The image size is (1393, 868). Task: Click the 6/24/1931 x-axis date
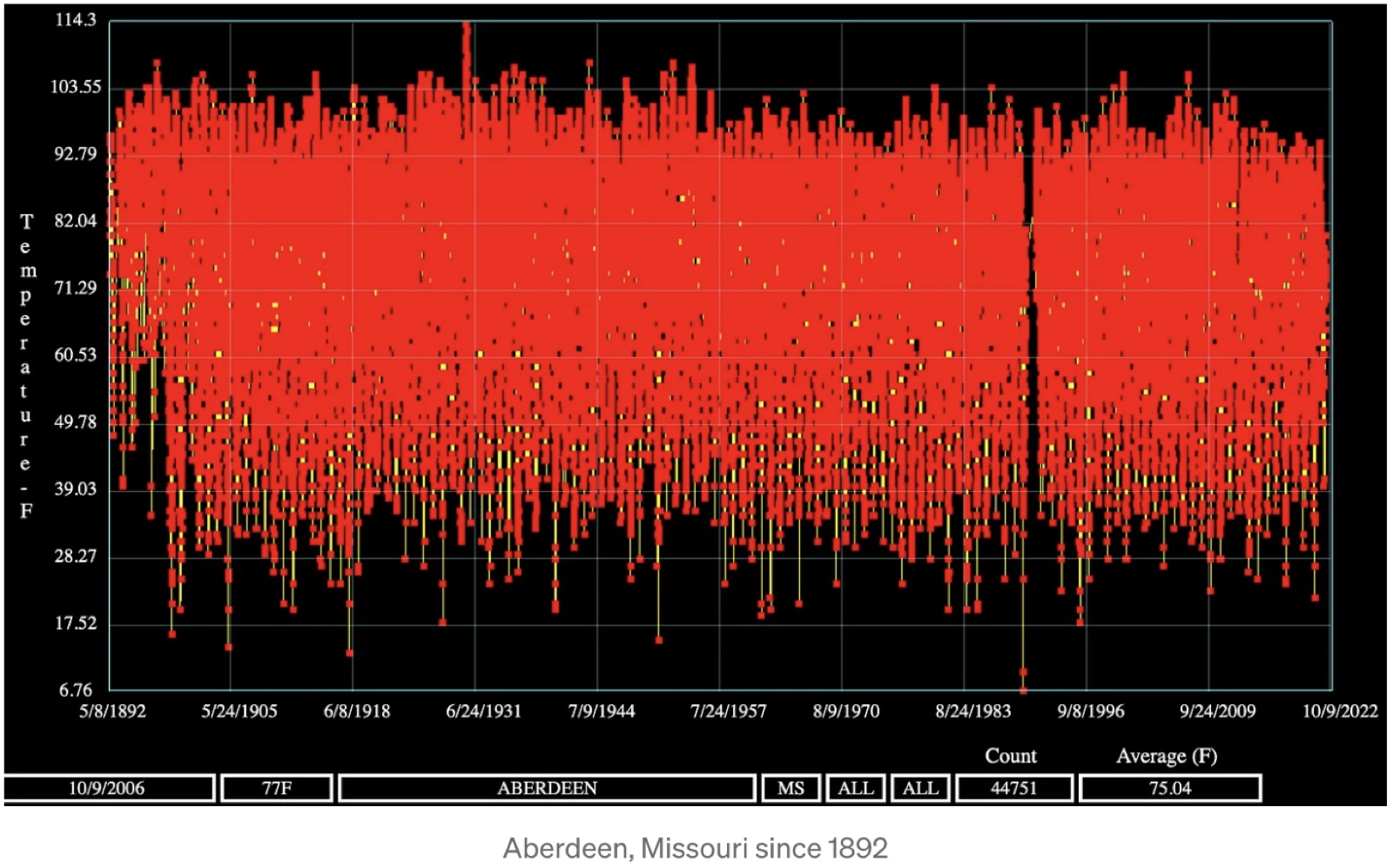pyautogui.click(x=484, y=711)
